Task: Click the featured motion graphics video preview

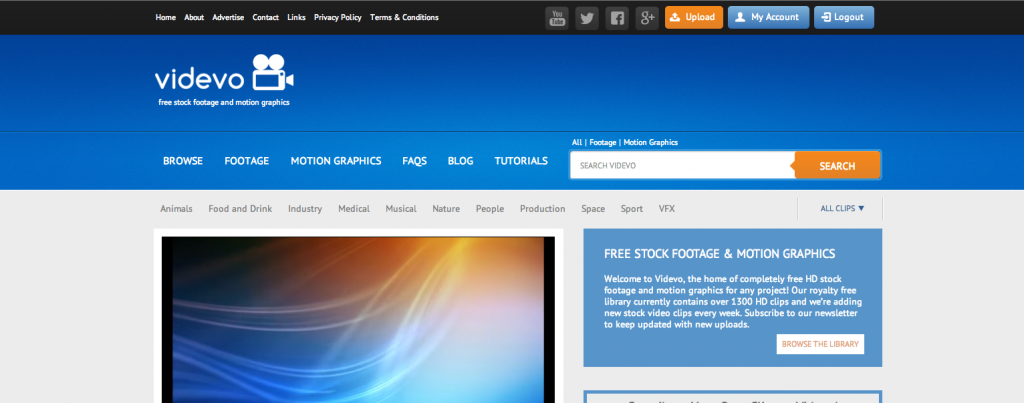Action: (358, 319)
